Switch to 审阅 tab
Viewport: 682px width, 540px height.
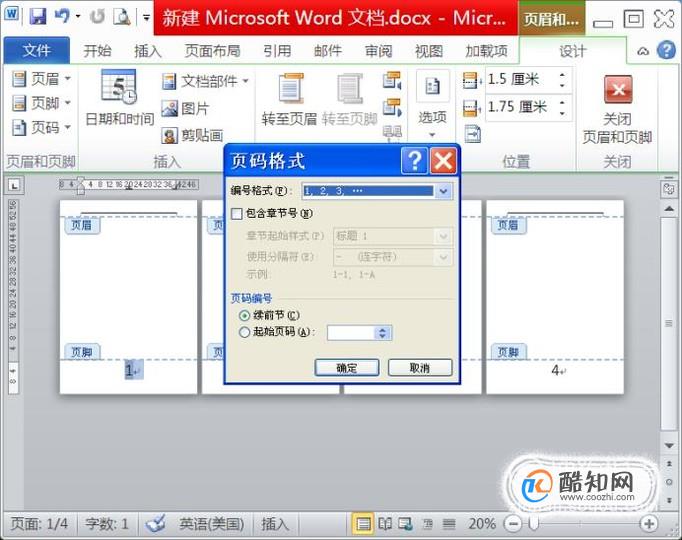tap(378, 51)
